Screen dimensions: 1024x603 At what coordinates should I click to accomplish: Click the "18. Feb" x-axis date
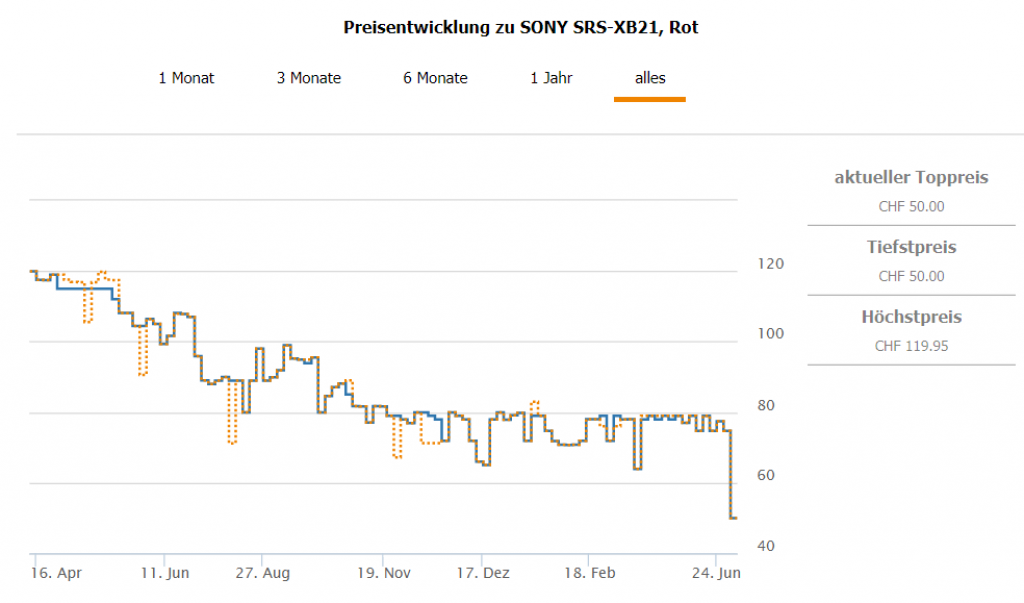pos(592,574)
